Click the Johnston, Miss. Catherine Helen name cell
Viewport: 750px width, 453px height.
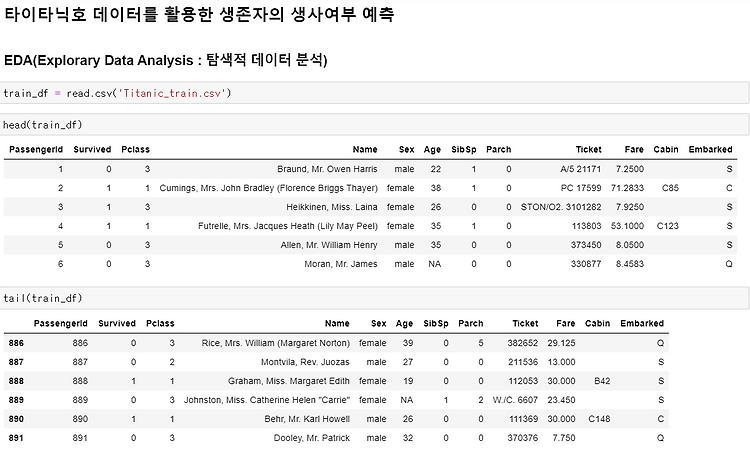pyautogui.click(x=267, y=400)
